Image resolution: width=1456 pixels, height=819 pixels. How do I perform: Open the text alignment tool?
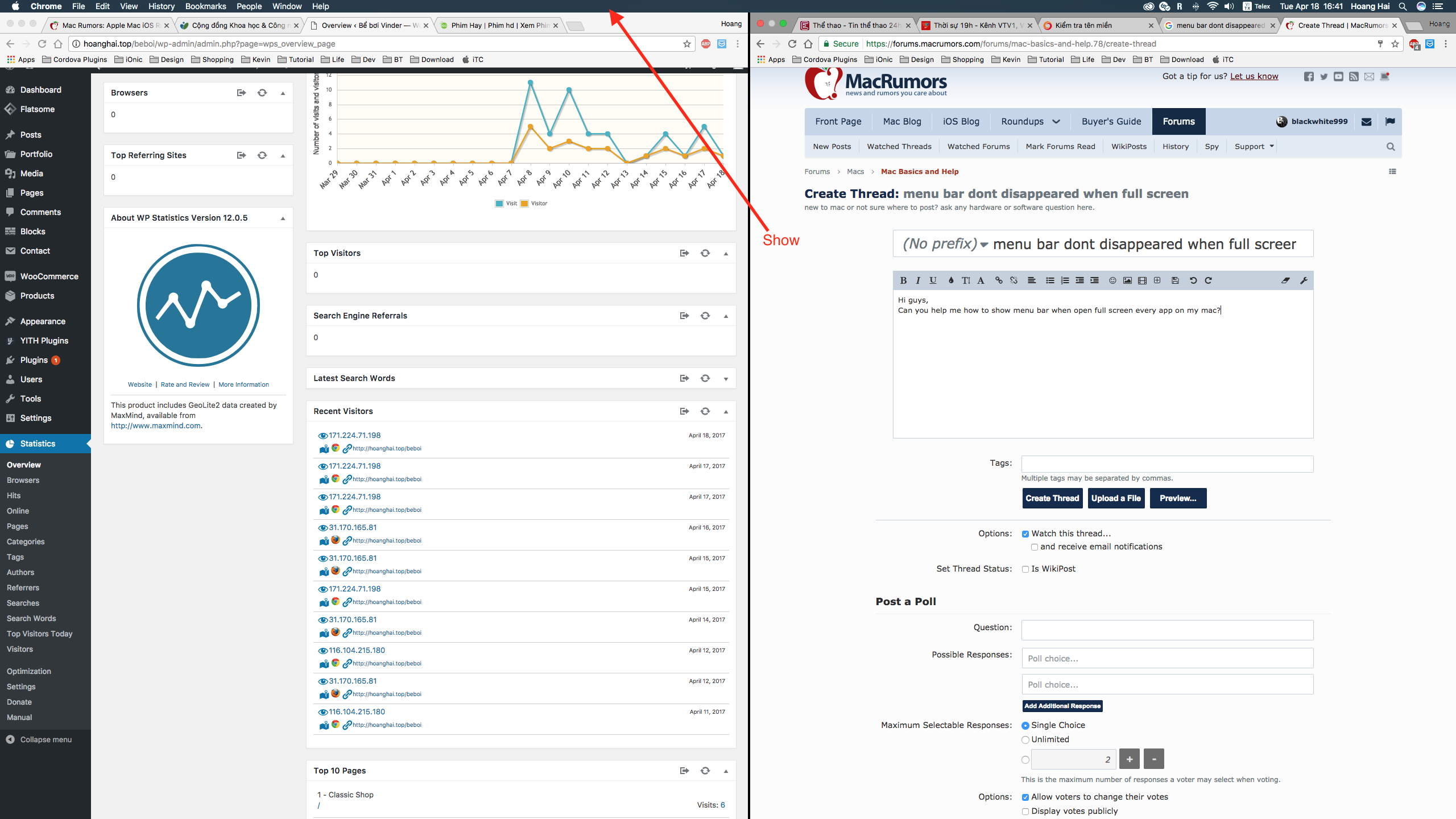pos(1032,280)
